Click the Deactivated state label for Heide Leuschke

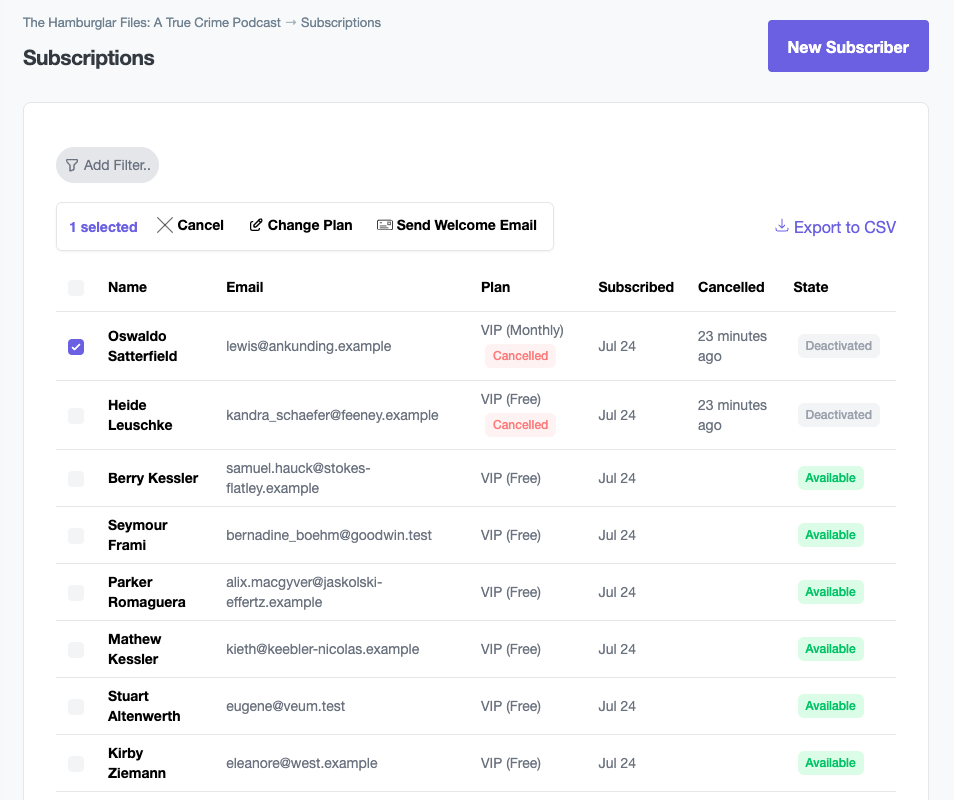[x=838, y=414]
